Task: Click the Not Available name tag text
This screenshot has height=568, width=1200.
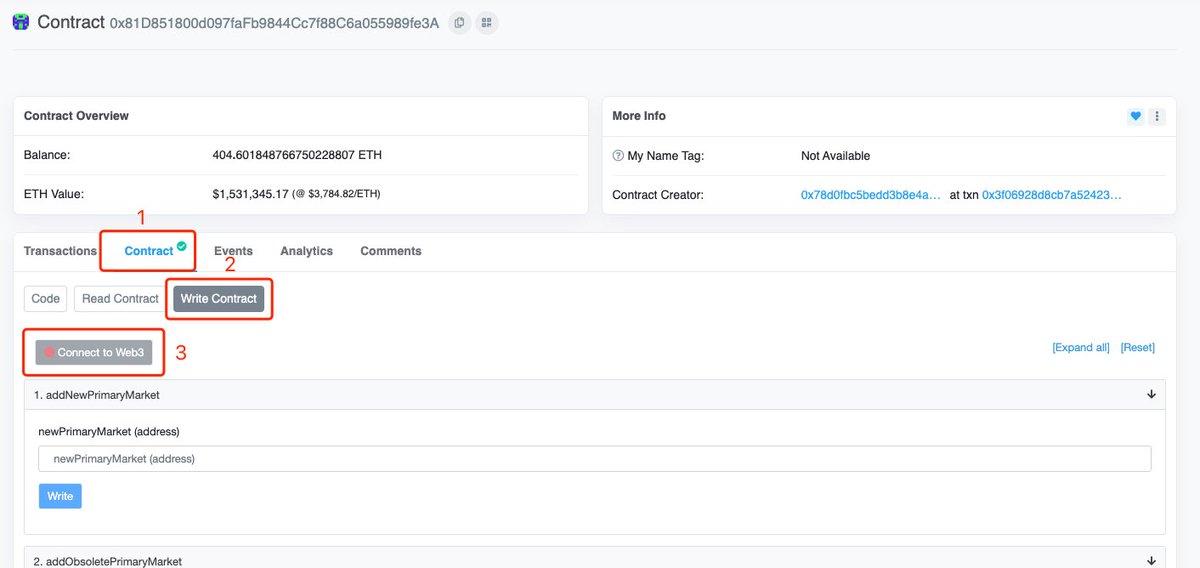Action: (836, 156)
